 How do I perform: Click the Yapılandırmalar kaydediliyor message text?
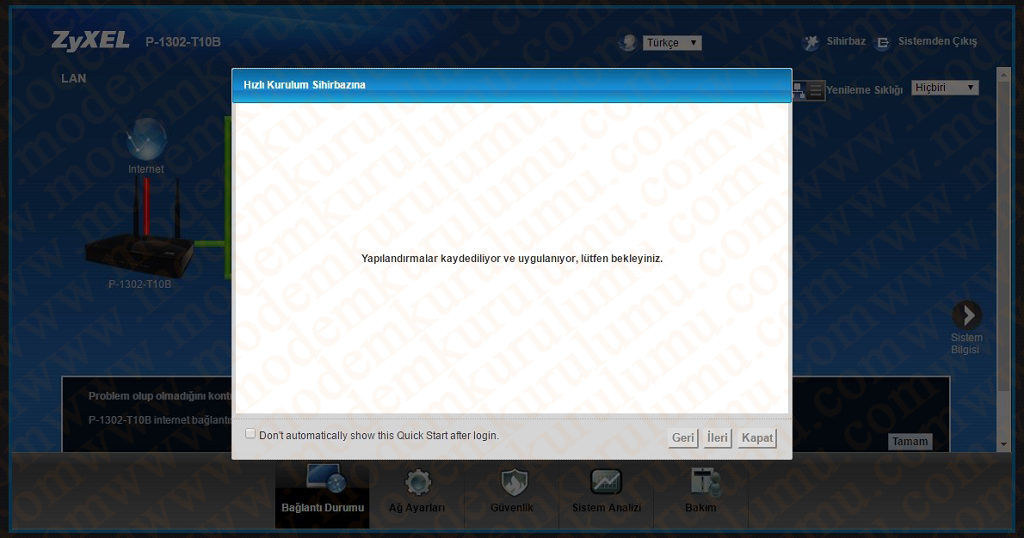pos(512,259)
